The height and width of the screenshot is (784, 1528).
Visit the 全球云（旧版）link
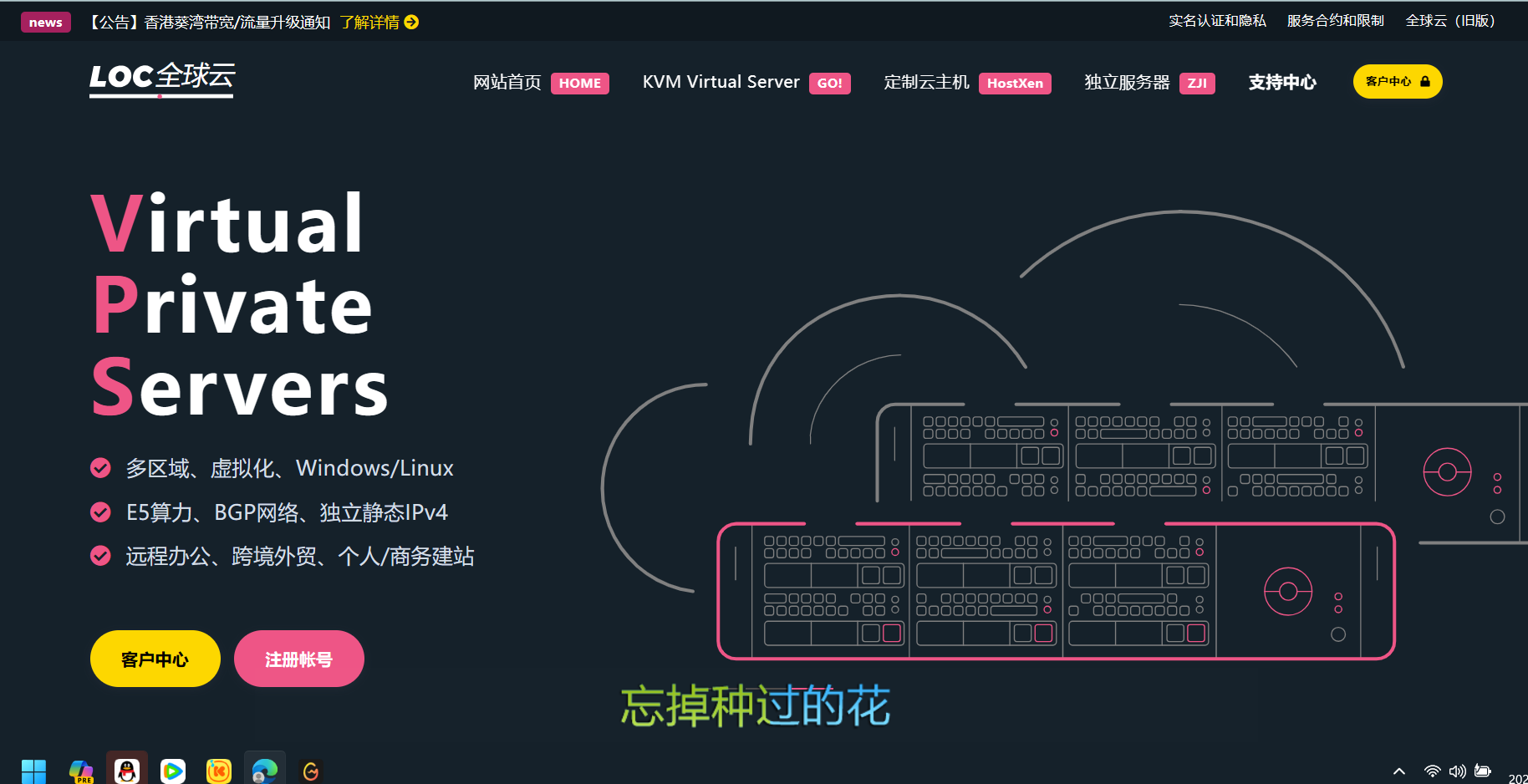[1450, 21]
